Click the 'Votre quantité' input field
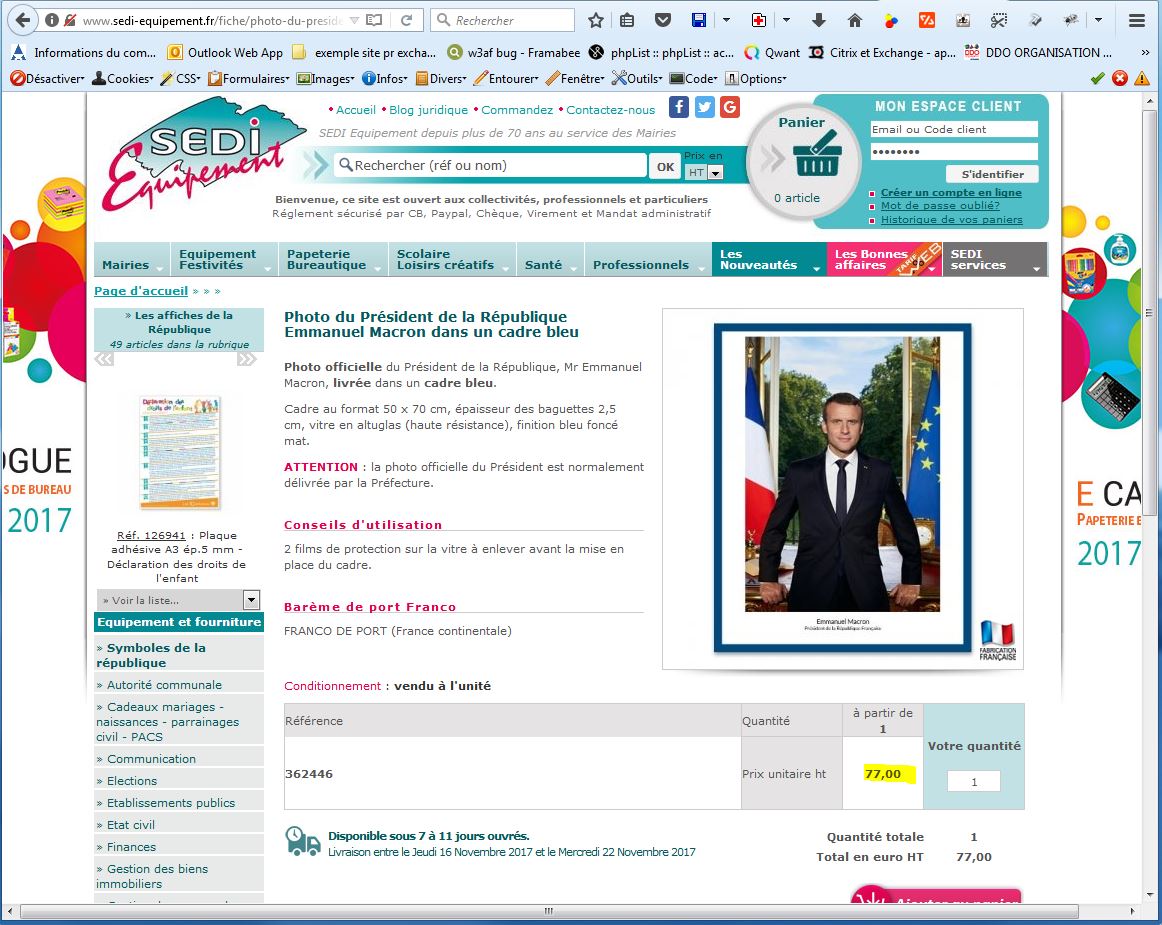 (973, 782)
